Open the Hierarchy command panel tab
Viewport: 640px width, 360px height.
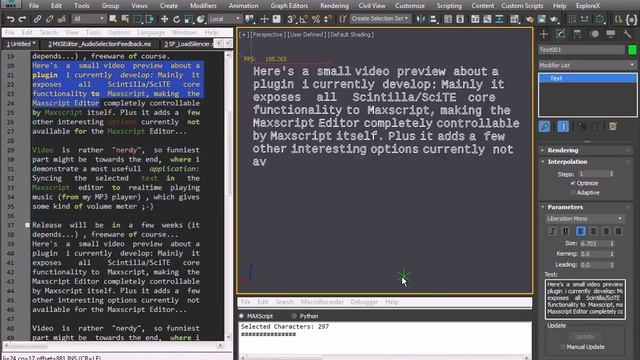(x=577, y=34)
